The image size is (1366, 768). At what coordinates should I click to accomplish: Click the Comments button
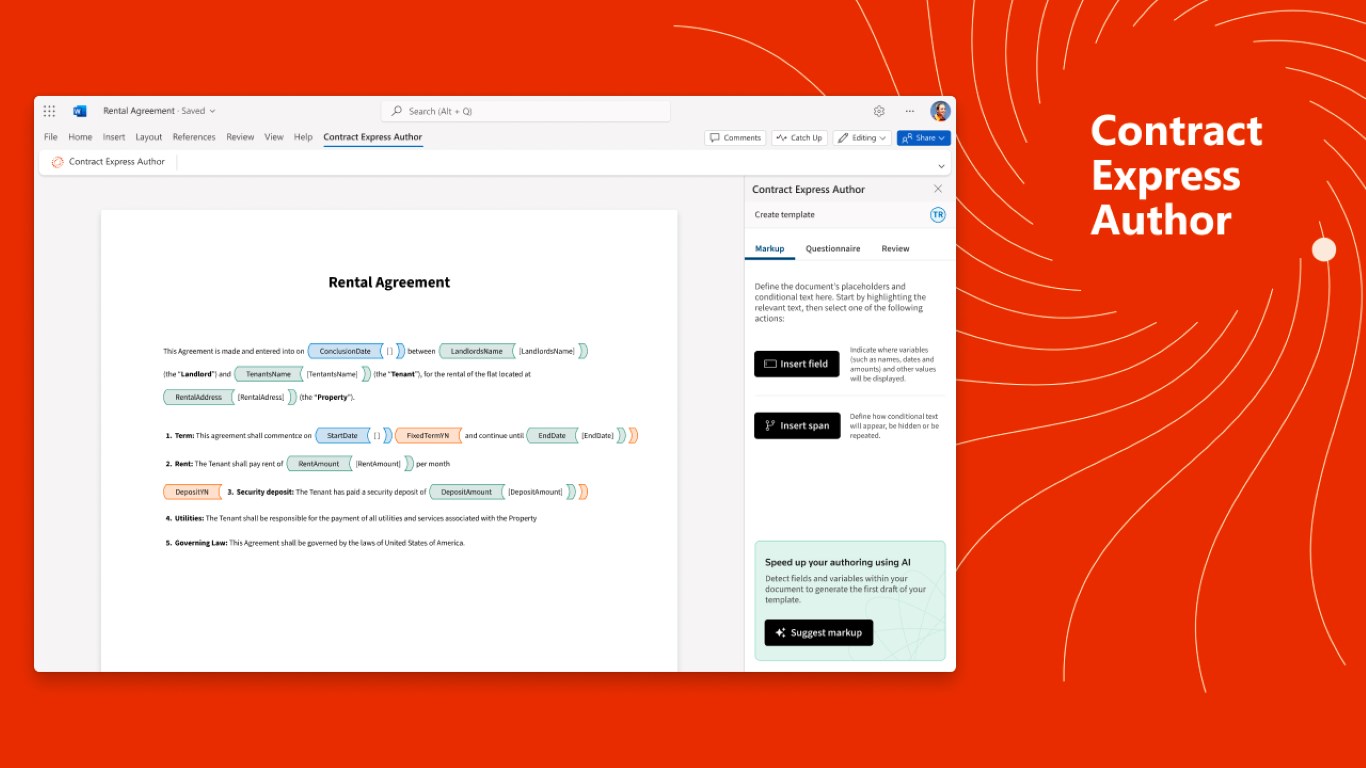tap(735, 138)
